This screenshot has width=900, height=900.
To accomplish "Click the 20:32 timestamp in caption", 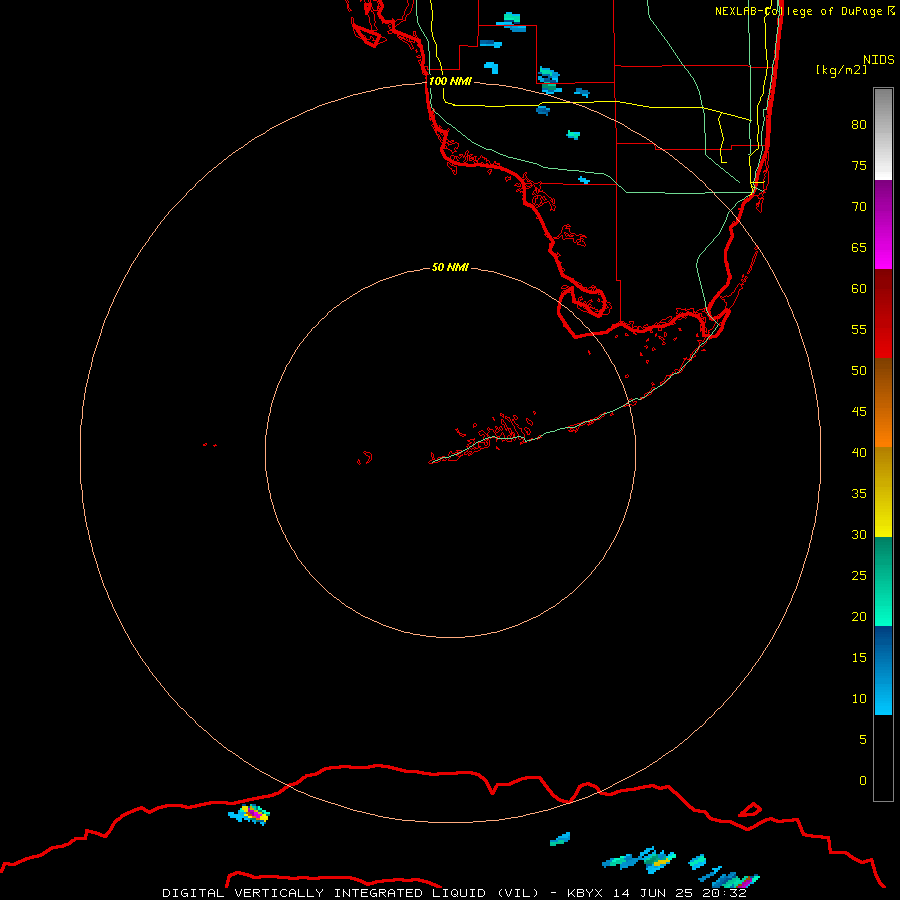I will tap(724, 893).
